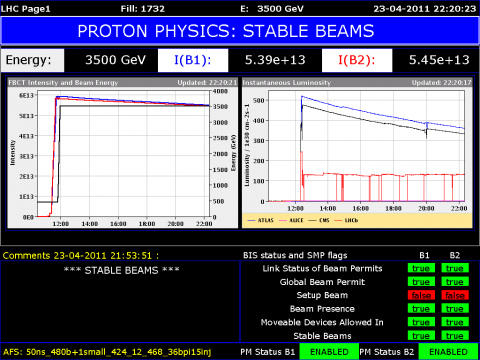Select the LHCb legend entry
The height and width of the screenshot is (360, 480).
point(346,220)
